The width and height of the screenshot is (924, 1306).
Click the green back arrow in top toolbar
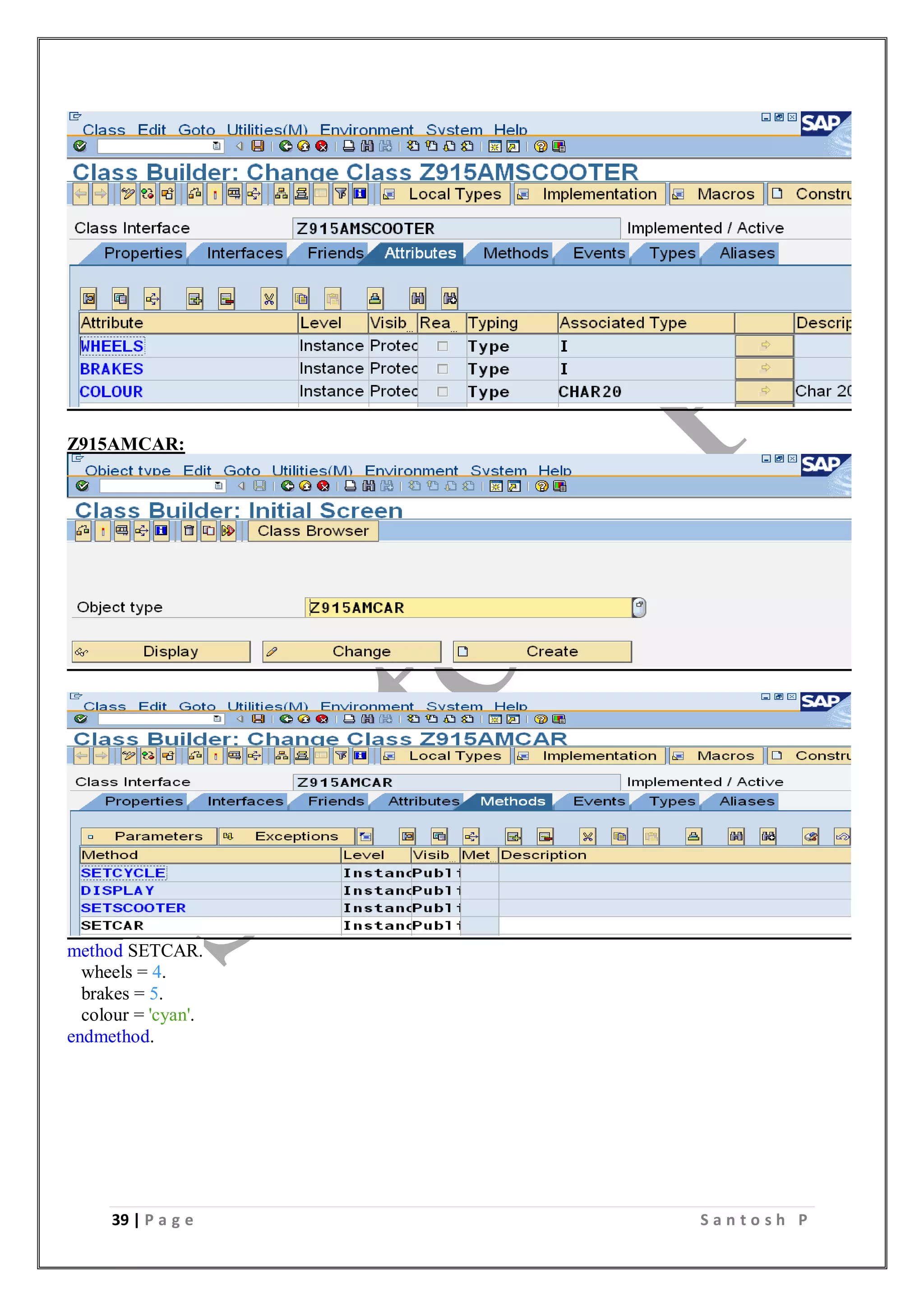point(286,146)
